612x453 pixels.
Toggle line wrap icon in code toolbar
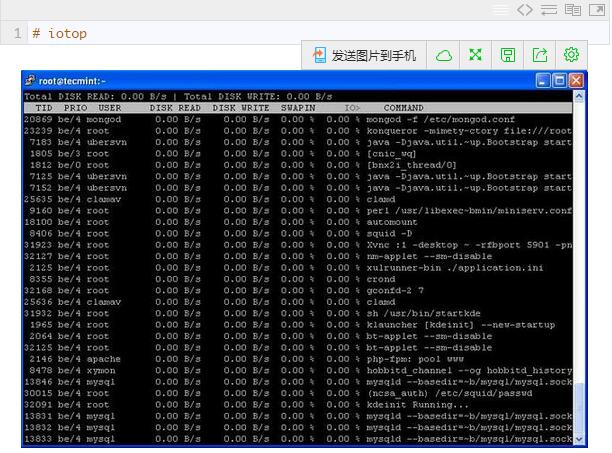[549, 10]
